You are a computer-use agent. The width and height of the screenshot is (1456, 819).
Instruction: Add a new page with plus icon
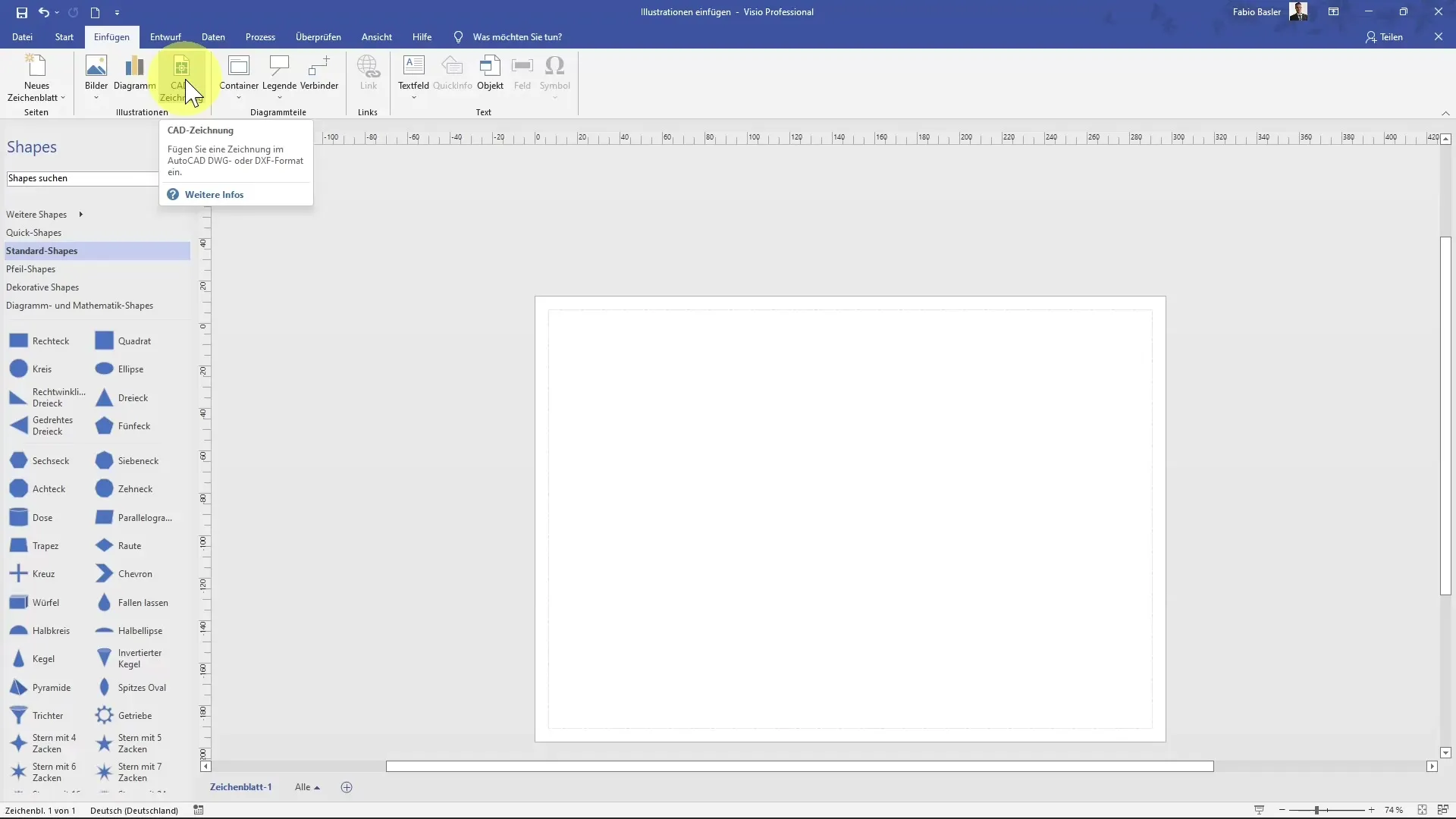point(347,787)
